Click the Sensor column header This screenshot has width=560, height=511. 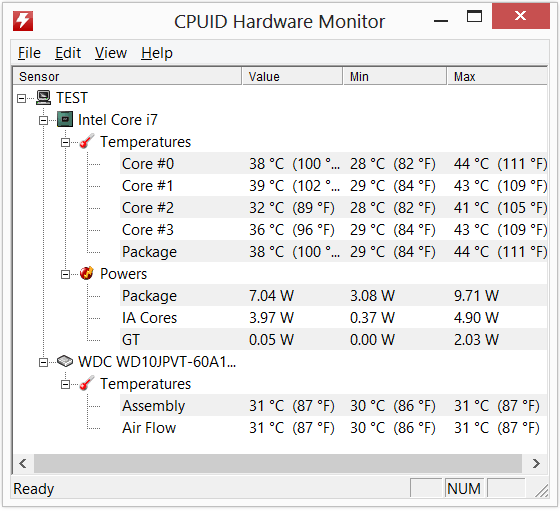point(127,76)
